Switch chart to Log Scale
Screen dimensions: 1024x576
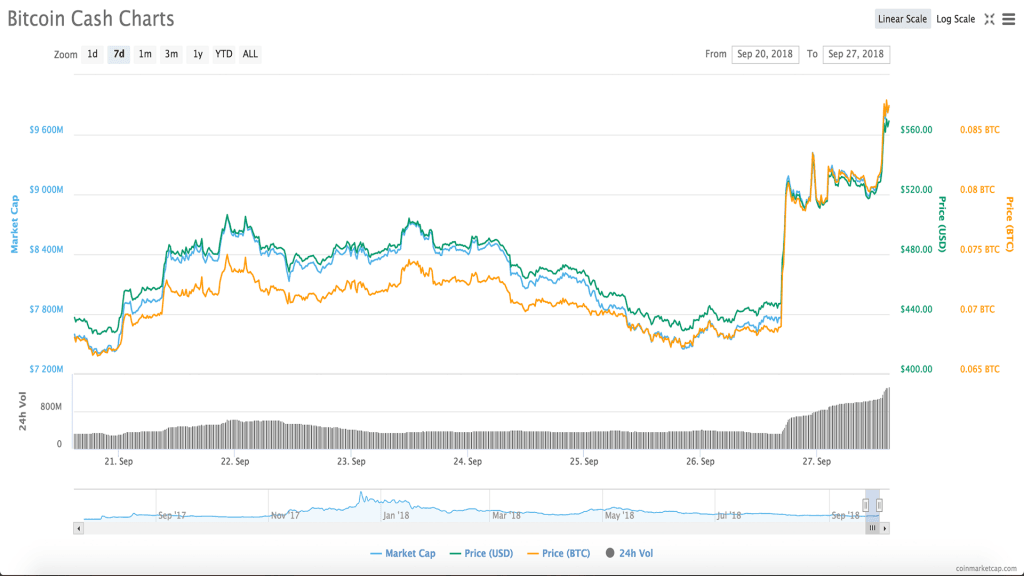point(955,19)
